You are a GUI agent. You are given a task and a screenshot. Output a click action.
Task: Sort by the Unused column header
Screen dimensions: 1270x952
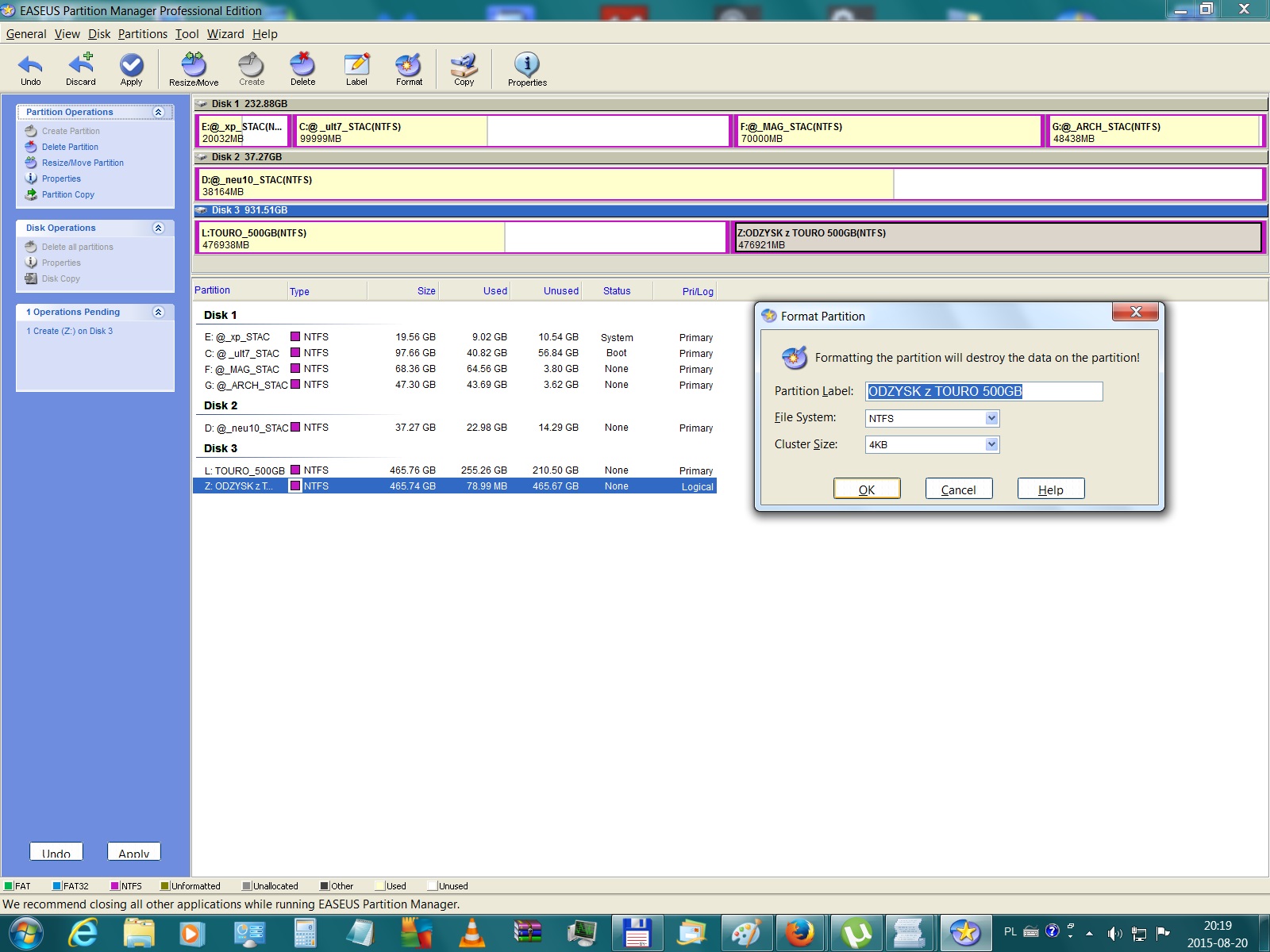[x=545, y=291]
